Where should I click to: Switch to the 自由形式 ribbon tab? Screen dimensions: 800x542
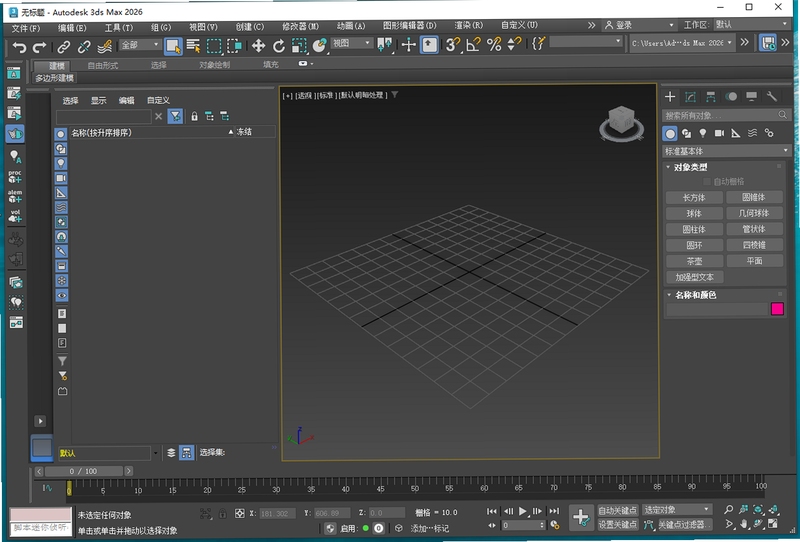click(103, 65)
